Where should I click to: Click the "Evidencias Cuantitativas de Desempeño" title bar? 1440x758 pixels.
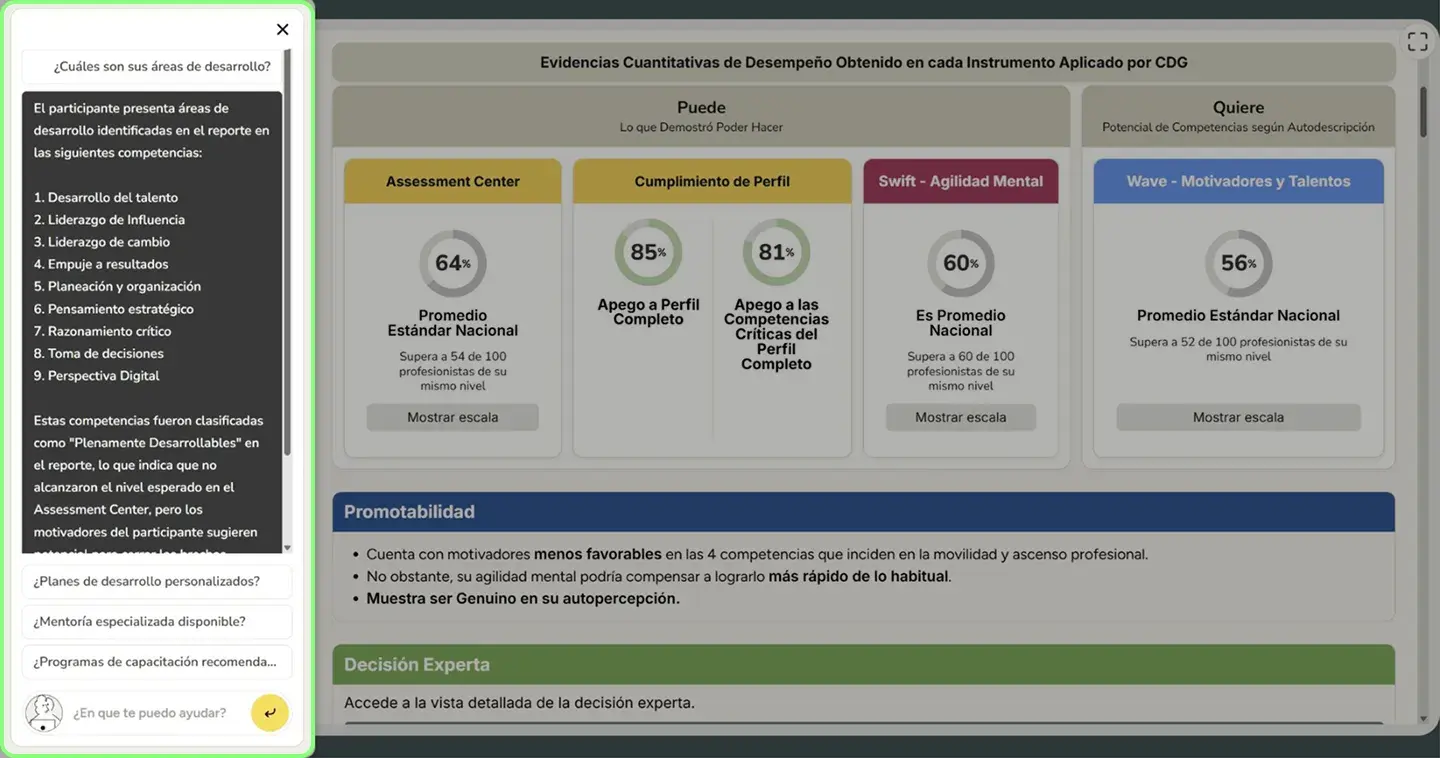pos(864,62)
